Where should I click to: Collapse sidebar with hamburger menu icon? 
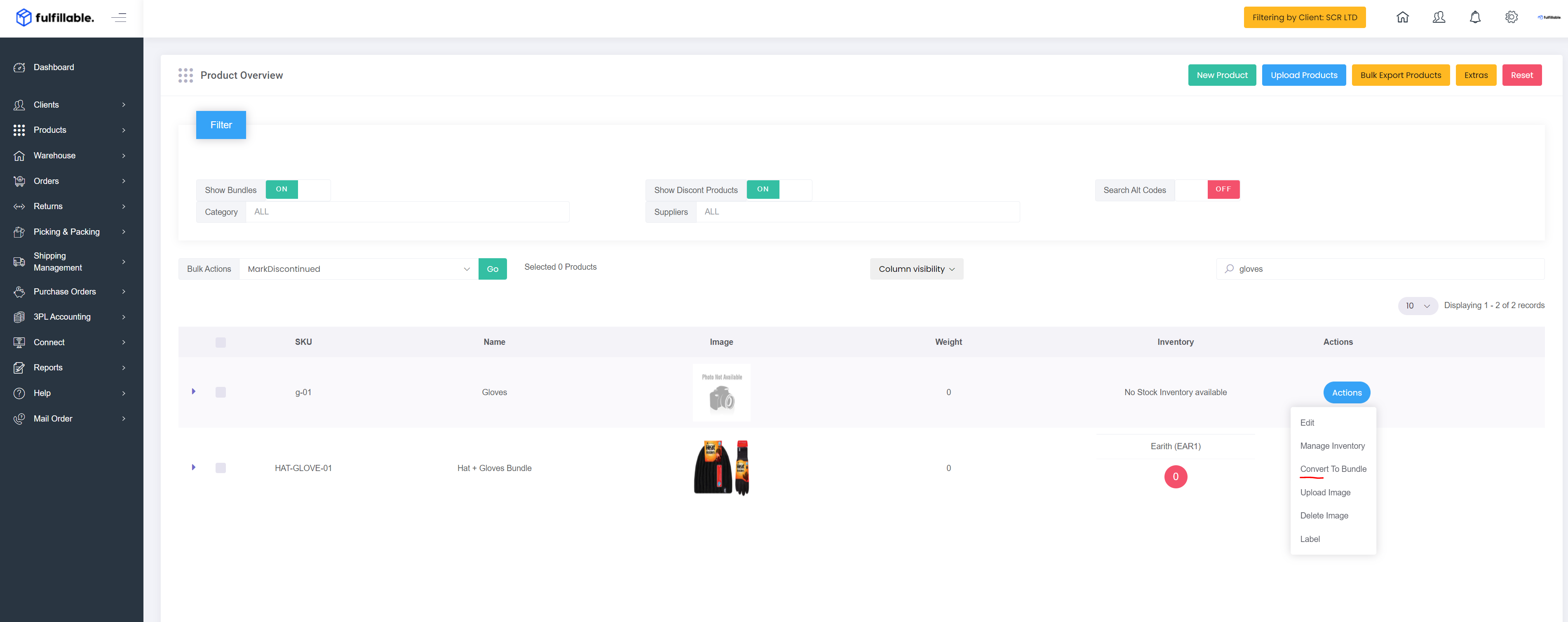pyautogui.click(x=119, y=18)
